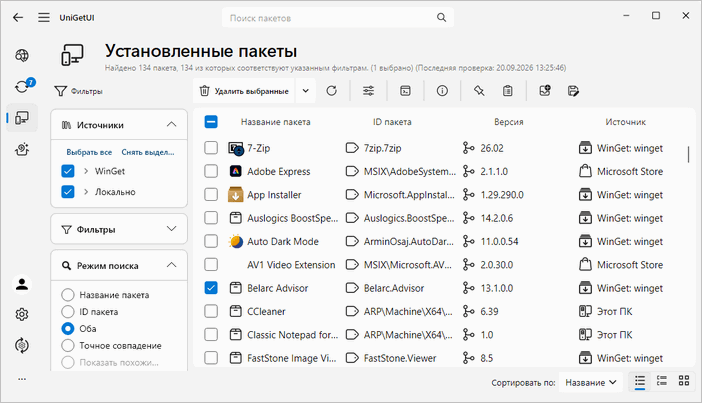Open the Package Bundles sidebar page
The image size is (702, 403).
coord(22,149)
